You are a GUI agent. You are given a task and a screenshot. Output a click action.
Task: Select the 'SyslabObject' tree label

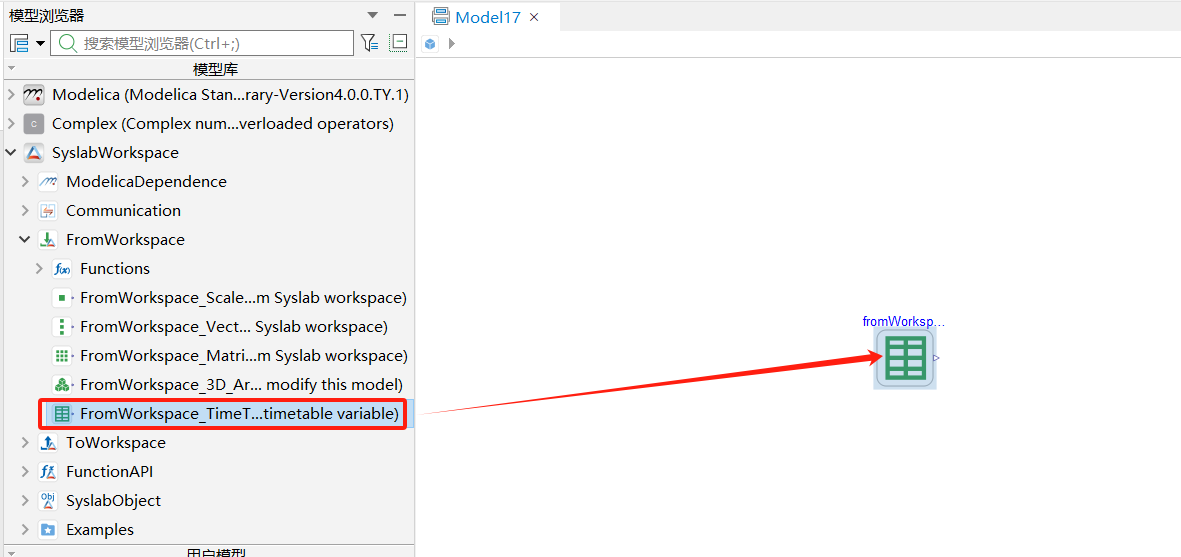pyautogui.click(x=114, y=501)
